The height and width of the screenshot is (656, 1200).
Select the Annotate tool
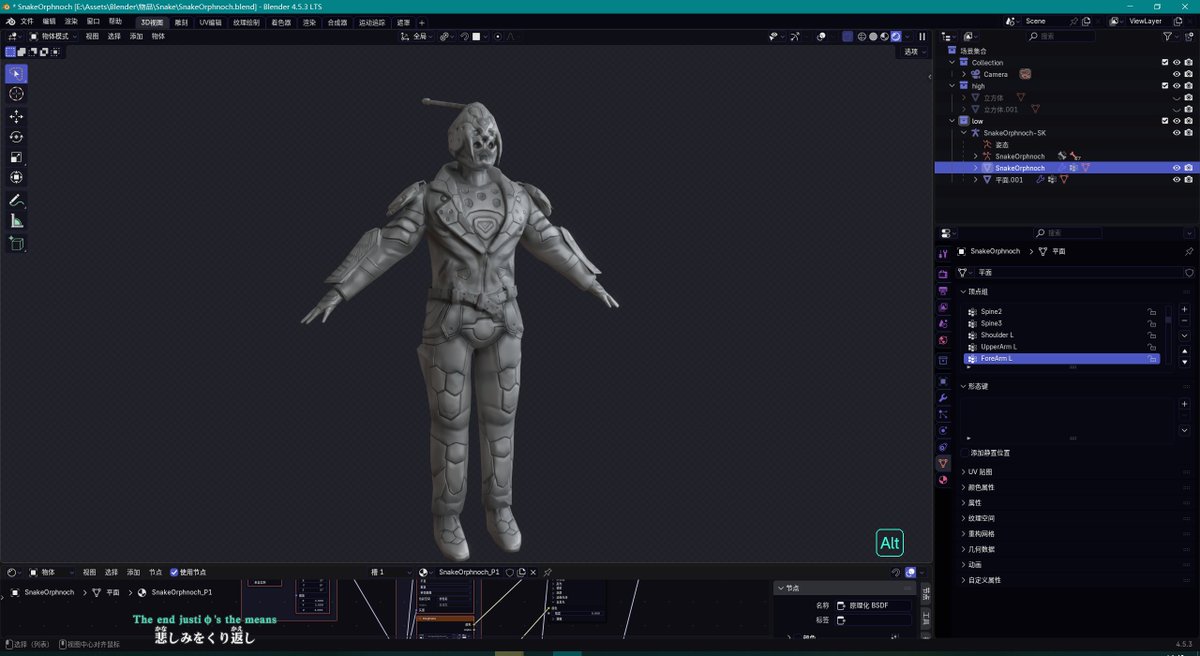(16, 200)
